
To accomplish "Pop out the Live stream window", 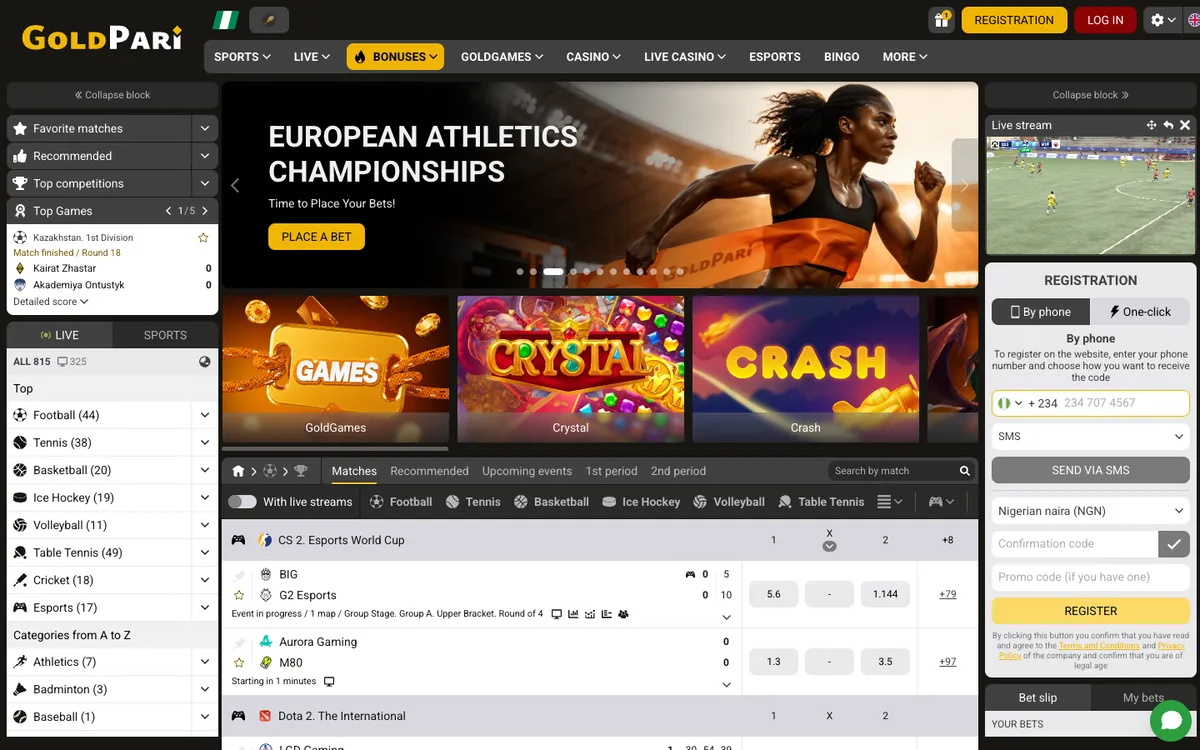I will (1168, 125).
